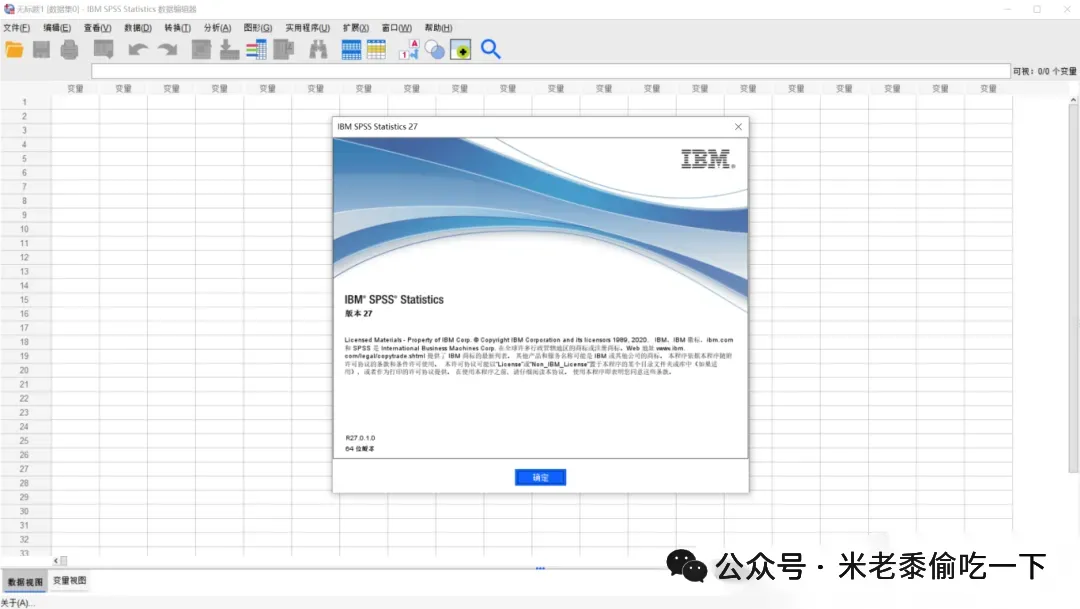The width and height of the screenshot is (1080, 609).
Task: Click the Redo arrow icon
Action: tap(167, 50)
